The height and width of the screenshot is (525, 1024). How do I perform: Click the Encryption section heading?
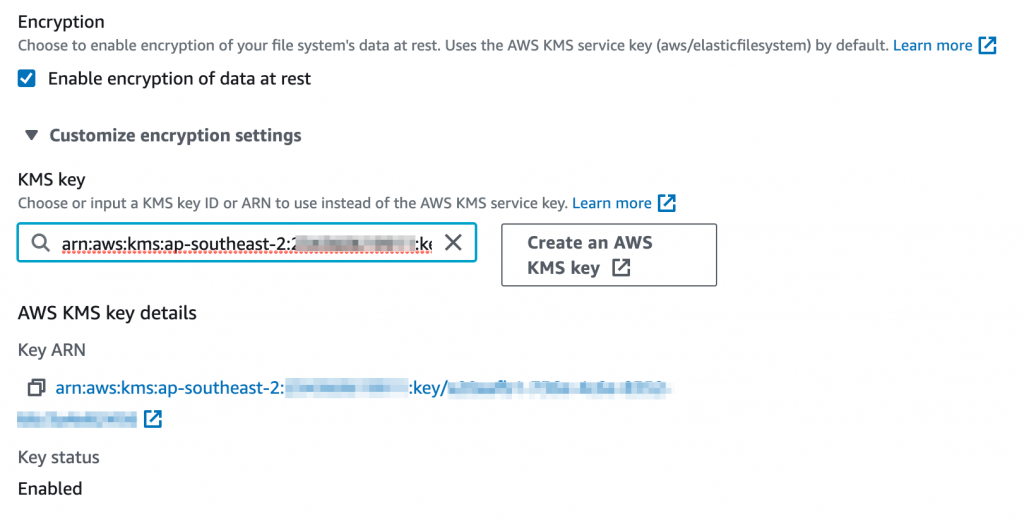tap(61, 22)
